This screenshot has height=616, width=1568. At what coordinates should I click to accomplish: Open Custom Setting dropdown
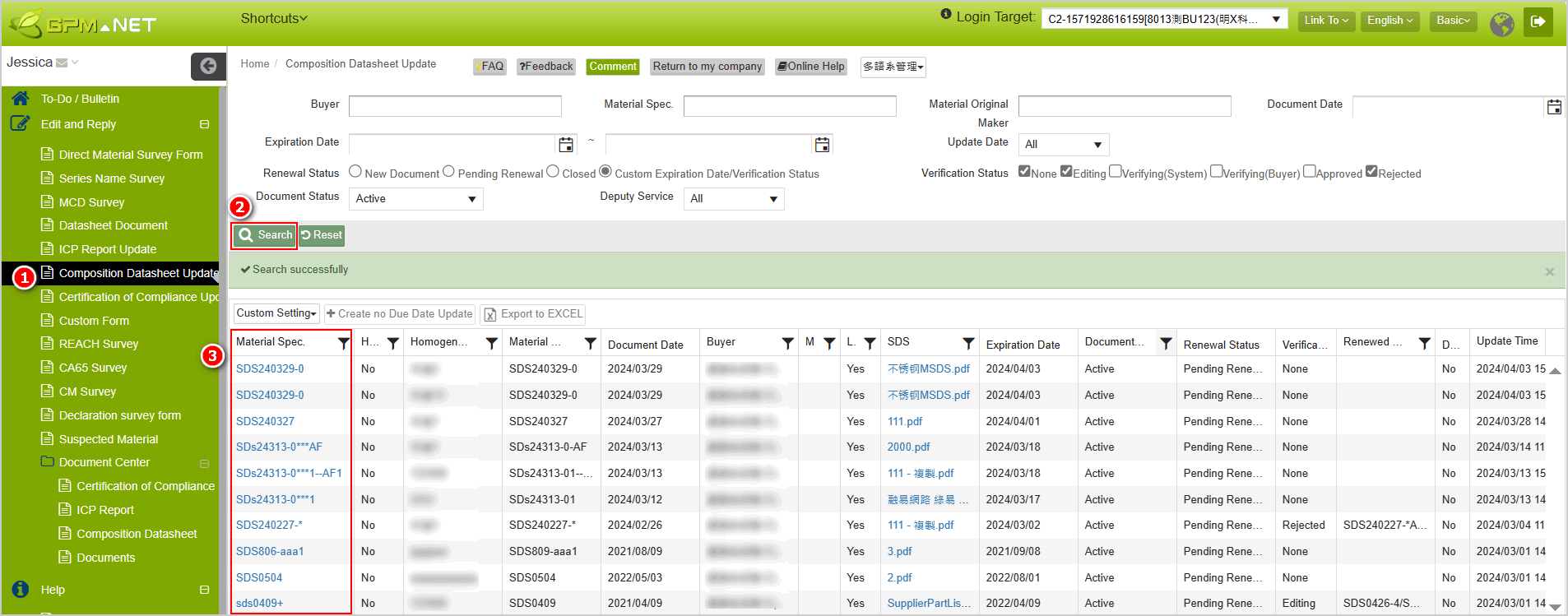pyautogui.click(x=276, y=313)
